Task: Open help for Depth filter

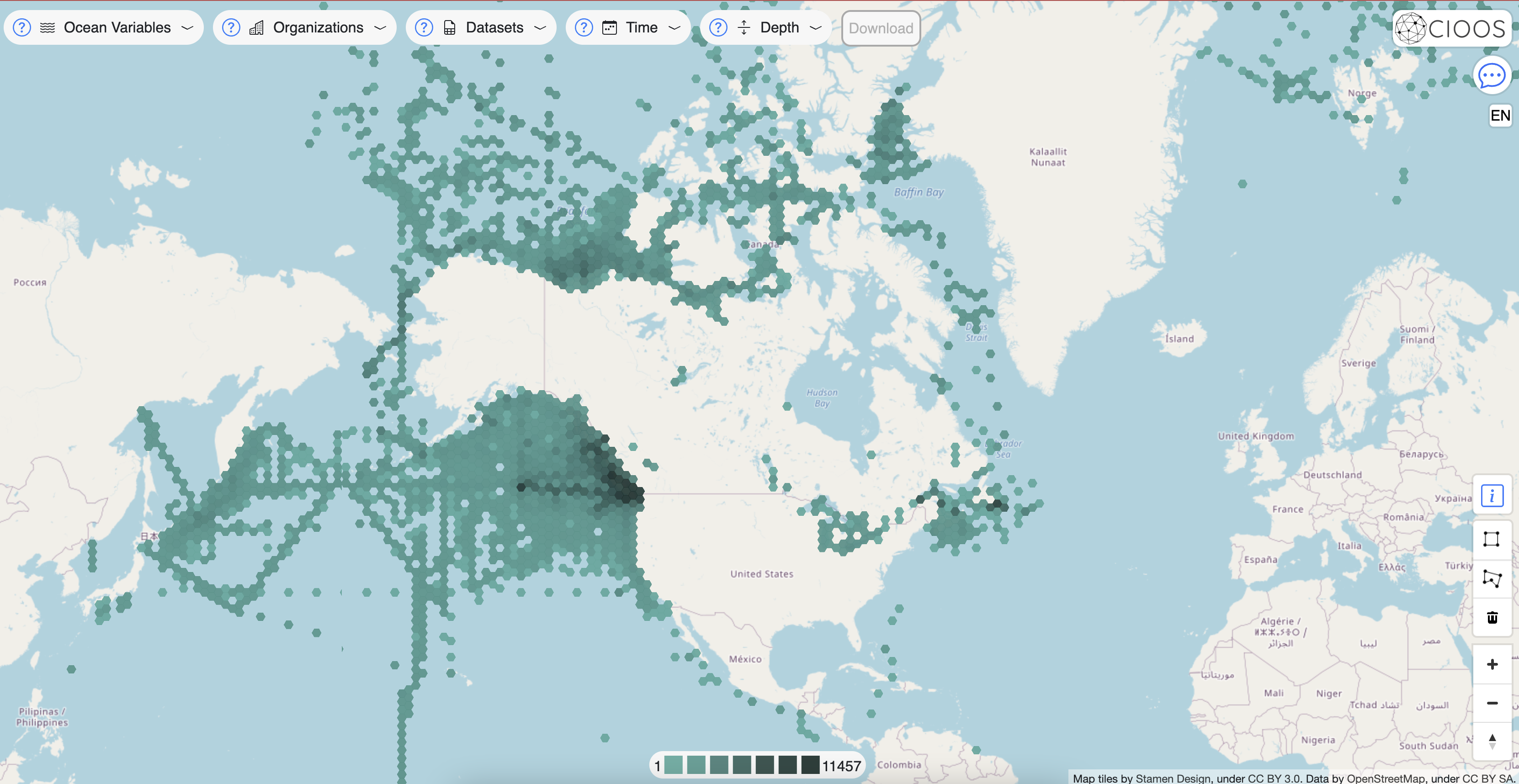Action: pyautogui.click(x=718, y=28)
